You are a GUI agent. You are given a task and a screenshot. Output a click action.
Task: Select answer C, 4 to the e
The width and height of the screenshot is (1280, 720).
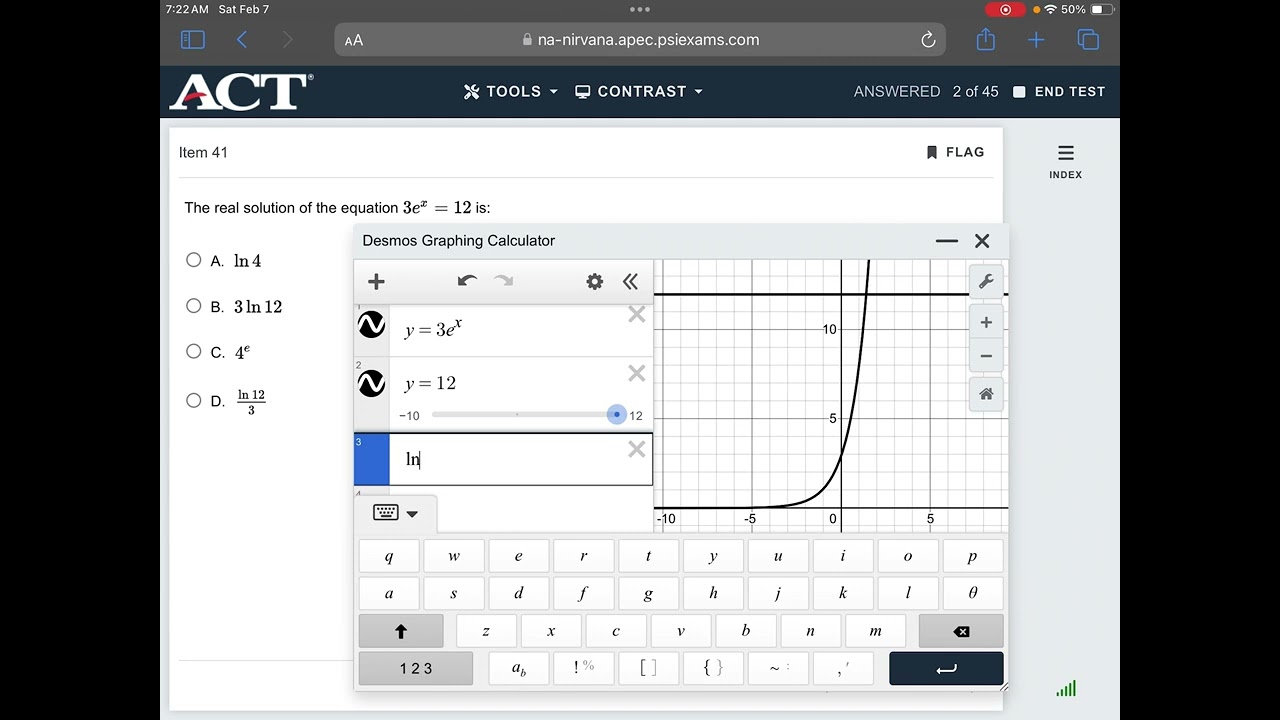point(194,351)
